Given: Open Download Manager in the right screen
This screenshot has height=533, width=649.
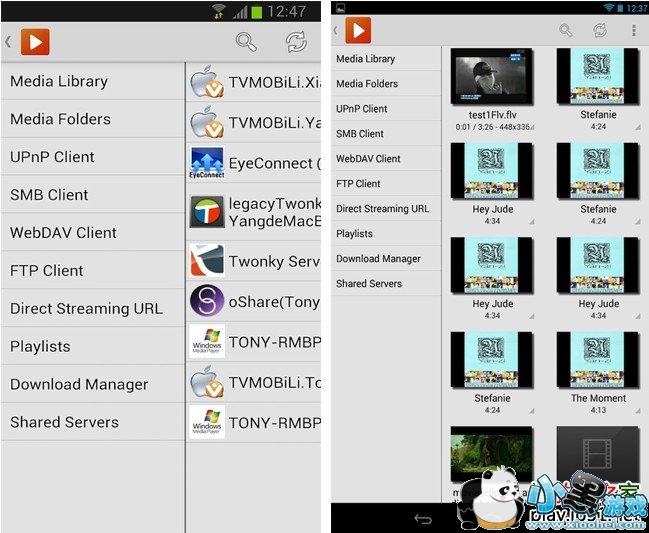Looking at the screenshot, I should (x=386, y=259).
